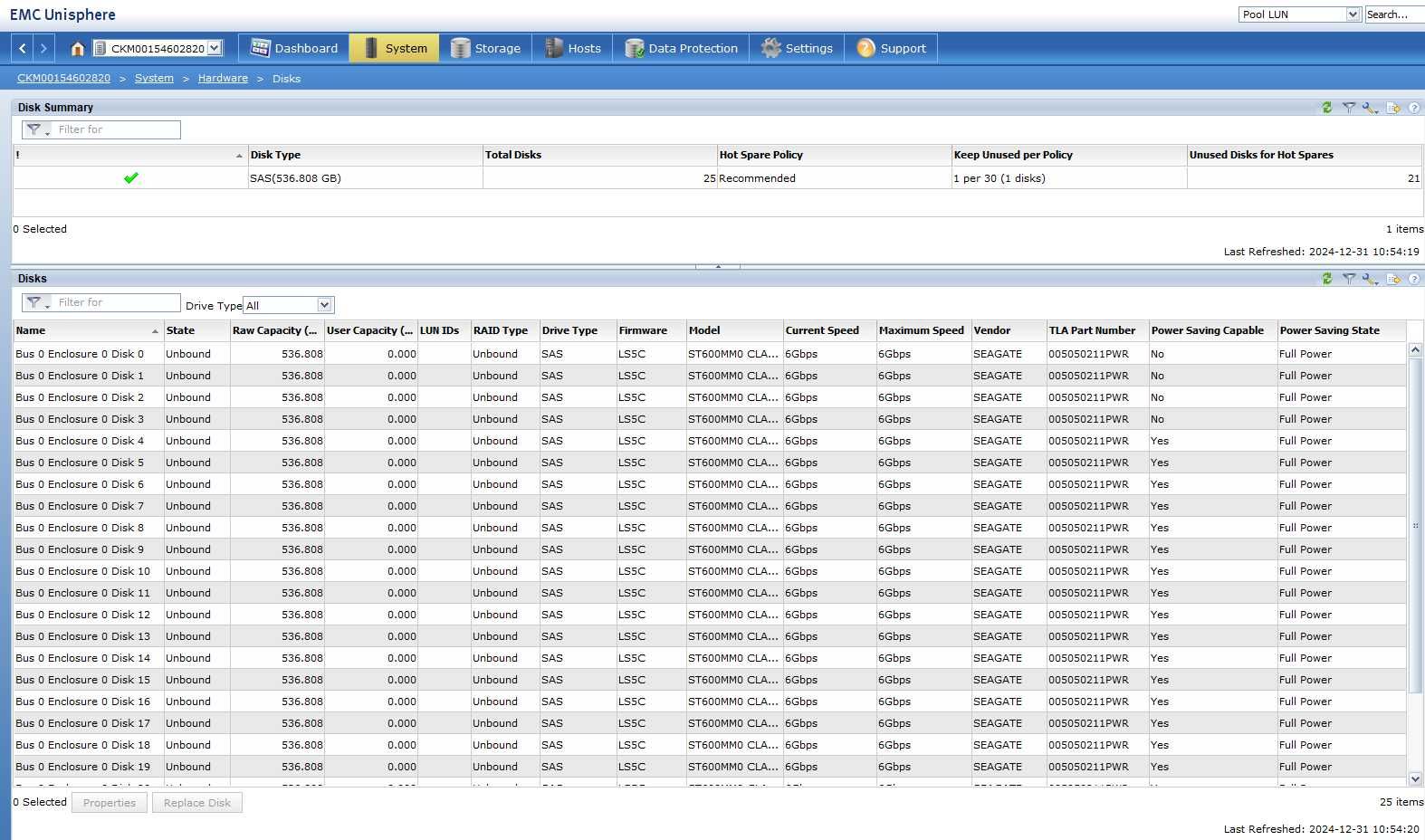
Task: Open Disks panel customize wrench
Action: tap(1370, 279)
